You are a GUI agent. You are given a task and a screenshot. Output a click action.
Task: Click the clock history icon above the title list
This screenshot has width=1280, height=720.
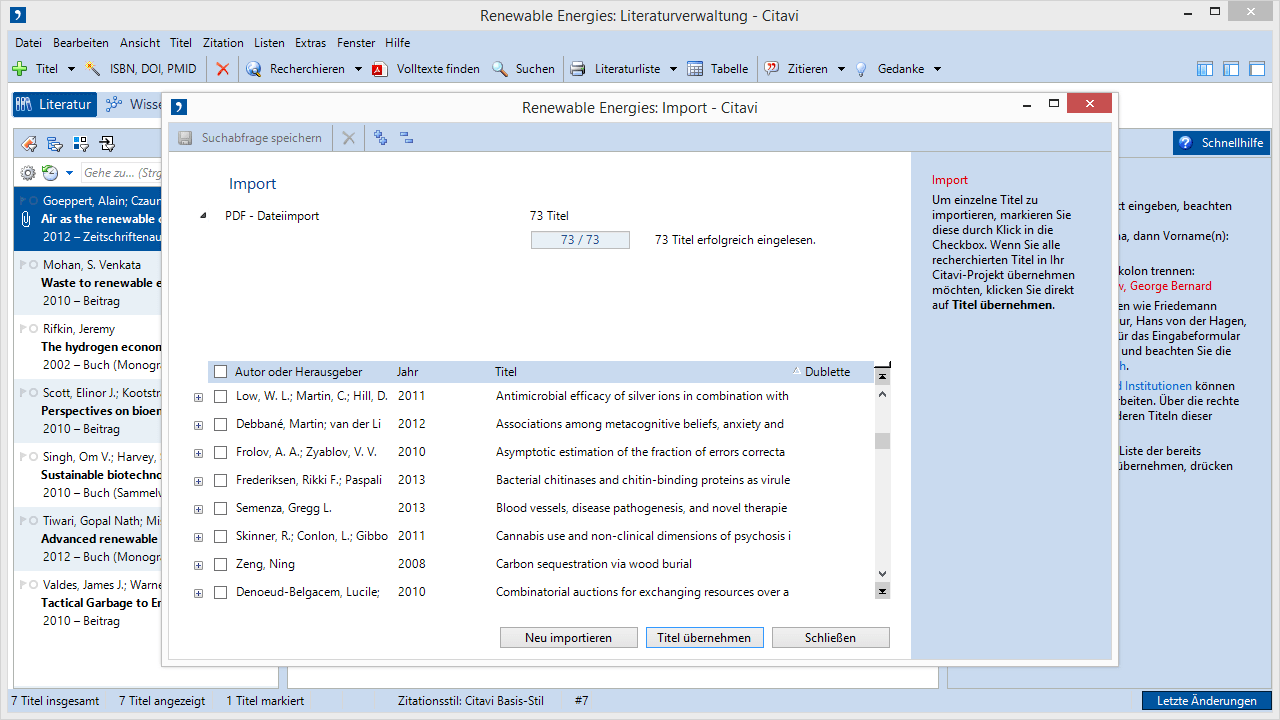50,173
